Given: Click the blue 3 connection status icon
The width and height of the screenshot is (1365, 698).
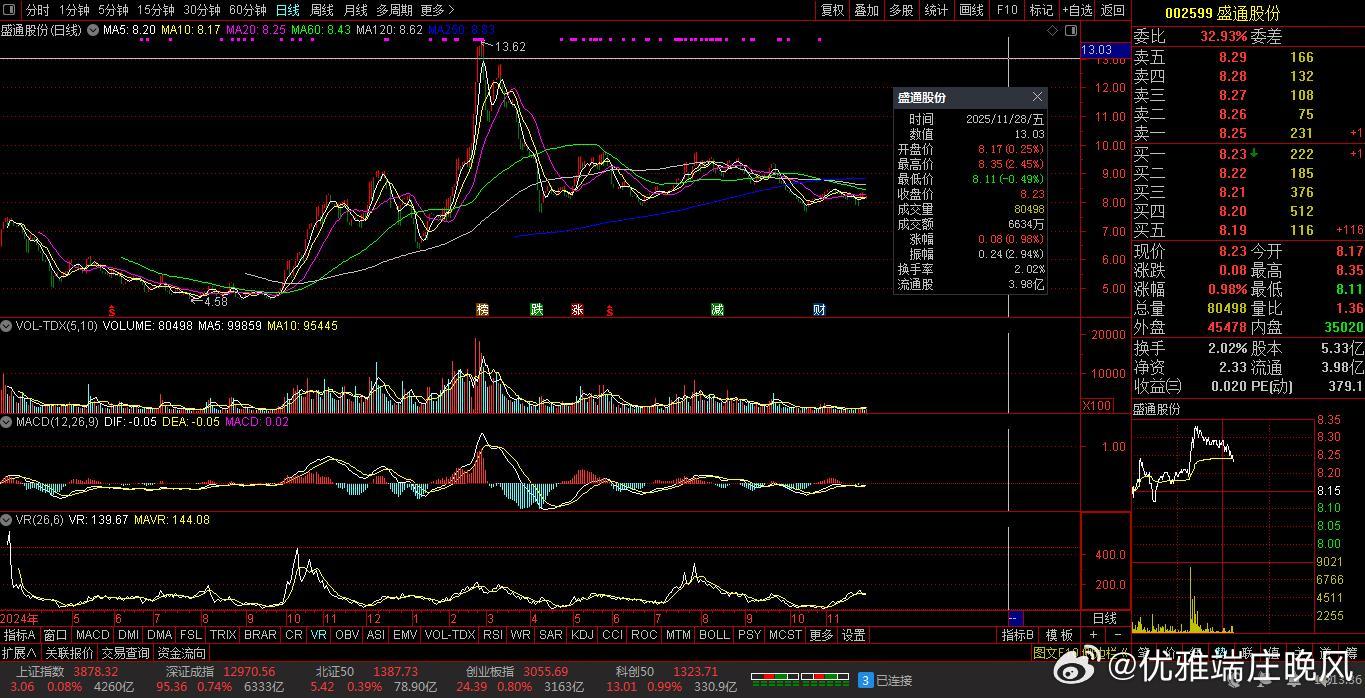Looking at the screenshot, I should 865,680.
